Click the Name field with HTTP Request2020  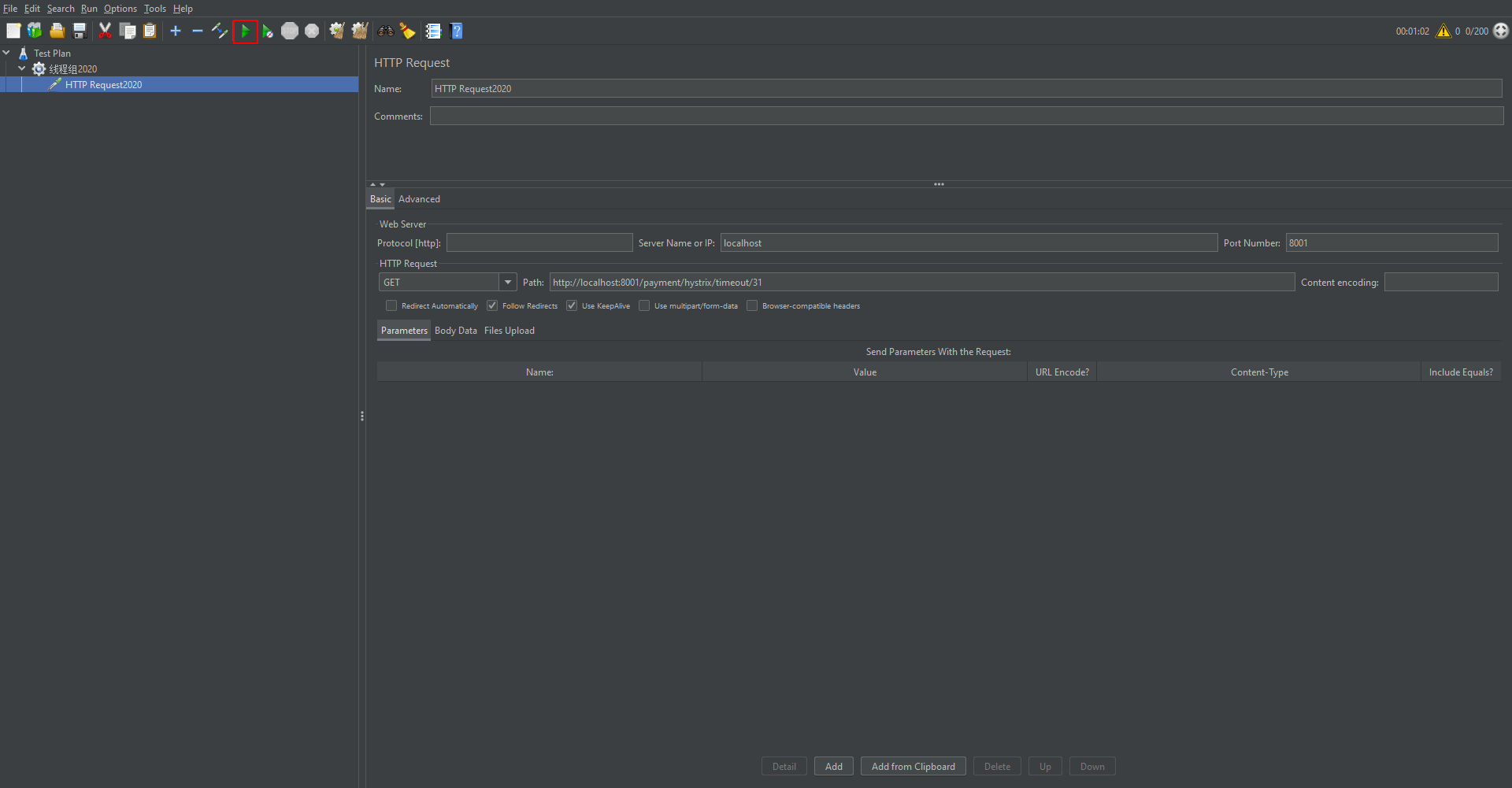[x=966, y=88]
